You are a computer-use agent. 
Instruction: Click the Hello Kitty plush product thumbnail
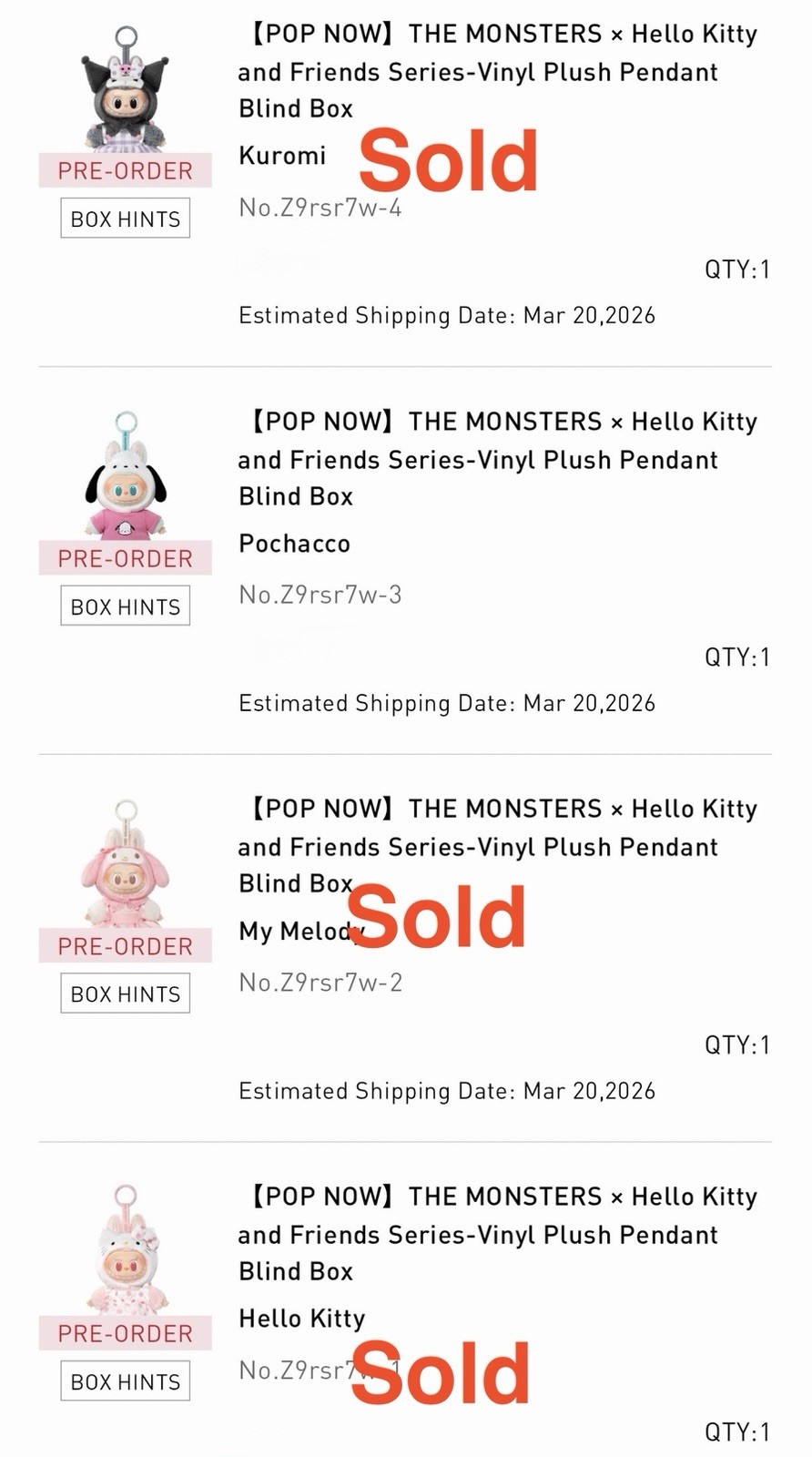(126, 1252)
